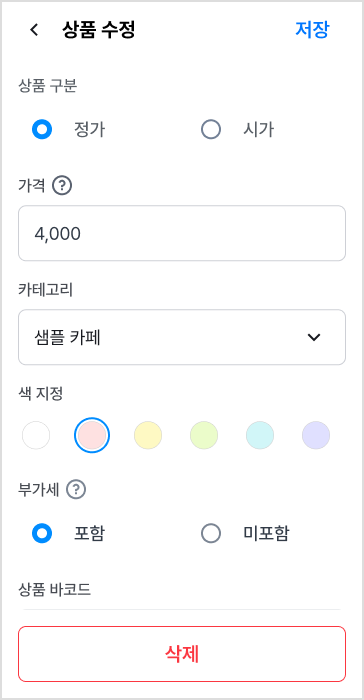Pick the light green color swatch
Screen dimensions: 364x700
(204, 435)
